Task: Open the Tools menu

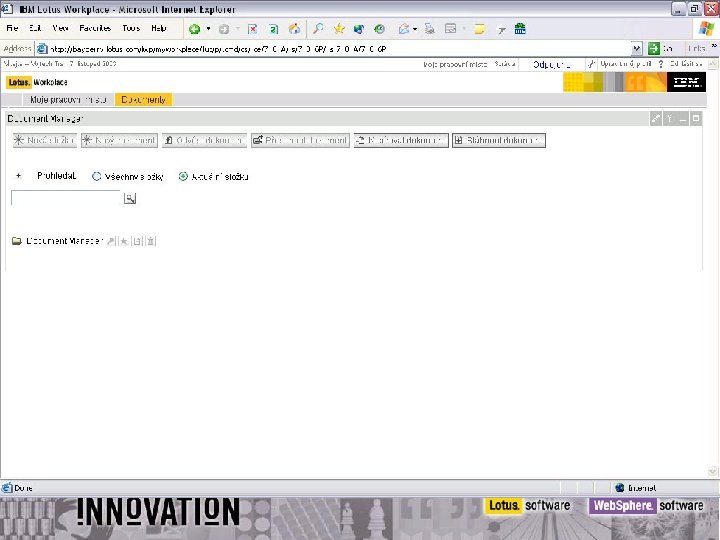Action: 131,28
